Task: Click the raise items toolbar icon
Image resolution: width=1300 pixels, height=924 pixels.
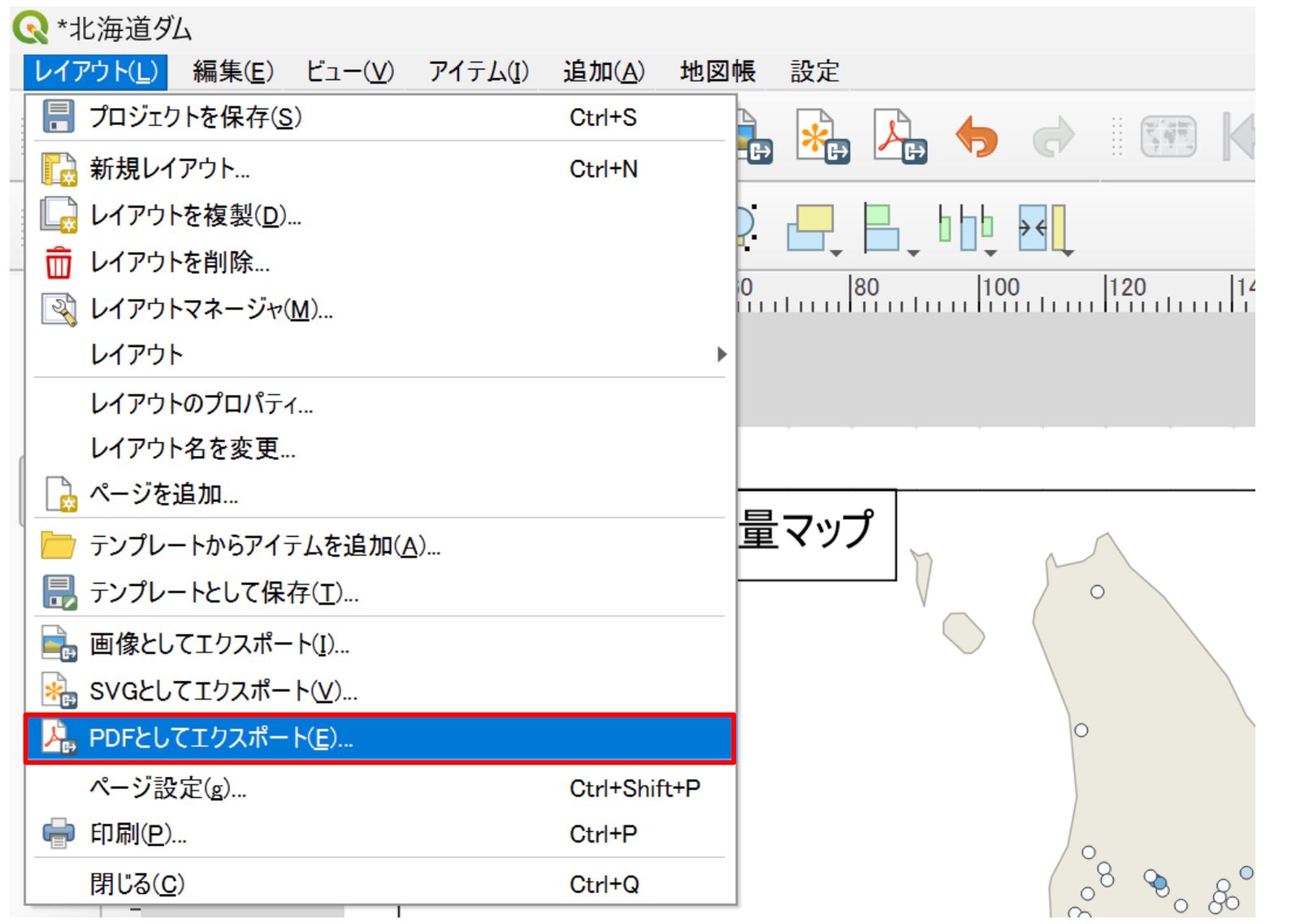Action: click(x=810, y=228)
